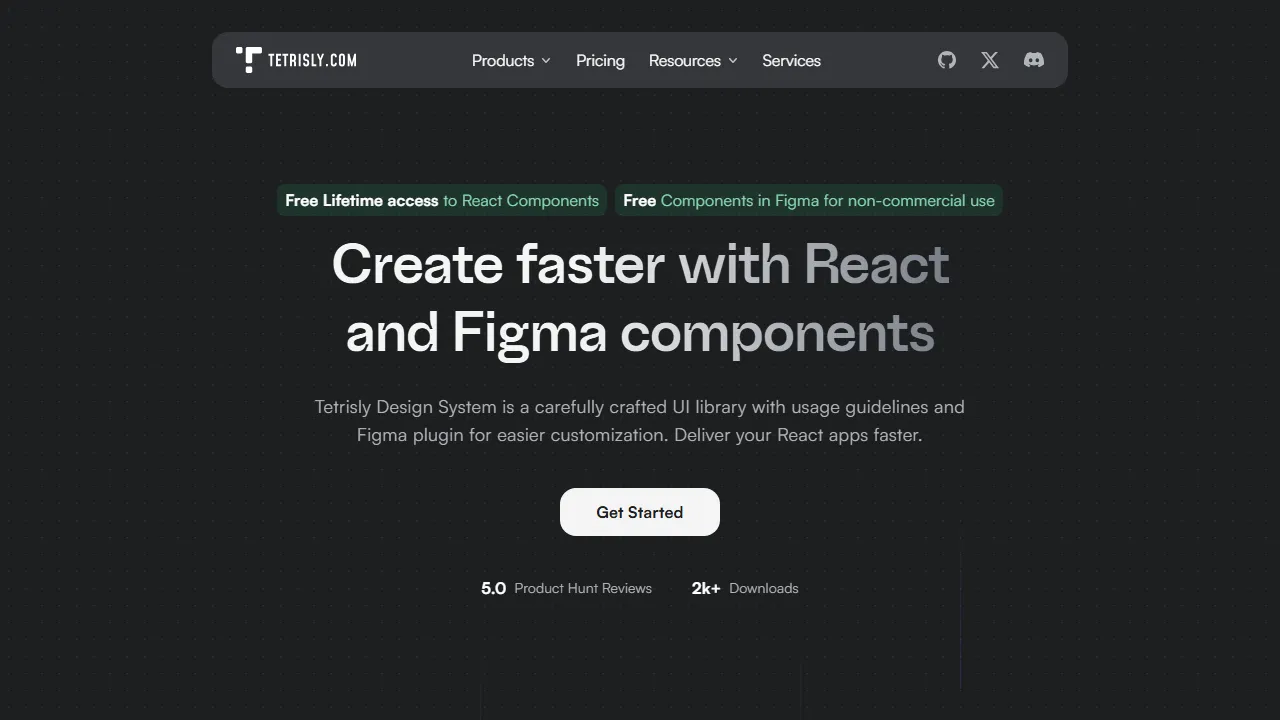Click the 2k+ Downloads stat
1280x720 pixels.
(x=744, y=588)
